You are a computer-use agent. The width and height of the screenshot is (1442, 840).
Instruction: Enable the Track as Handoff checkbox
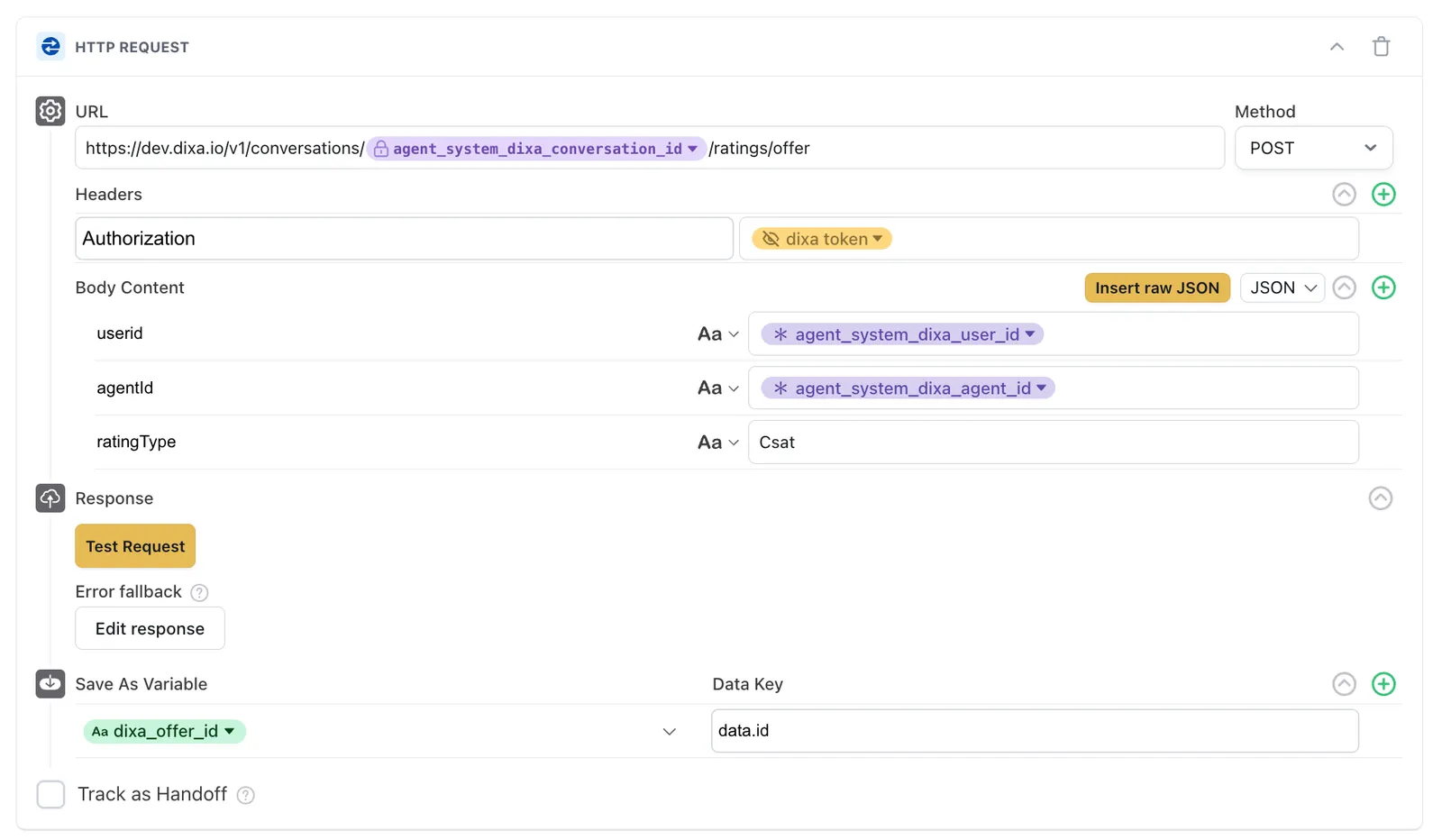tap(50, 794)
